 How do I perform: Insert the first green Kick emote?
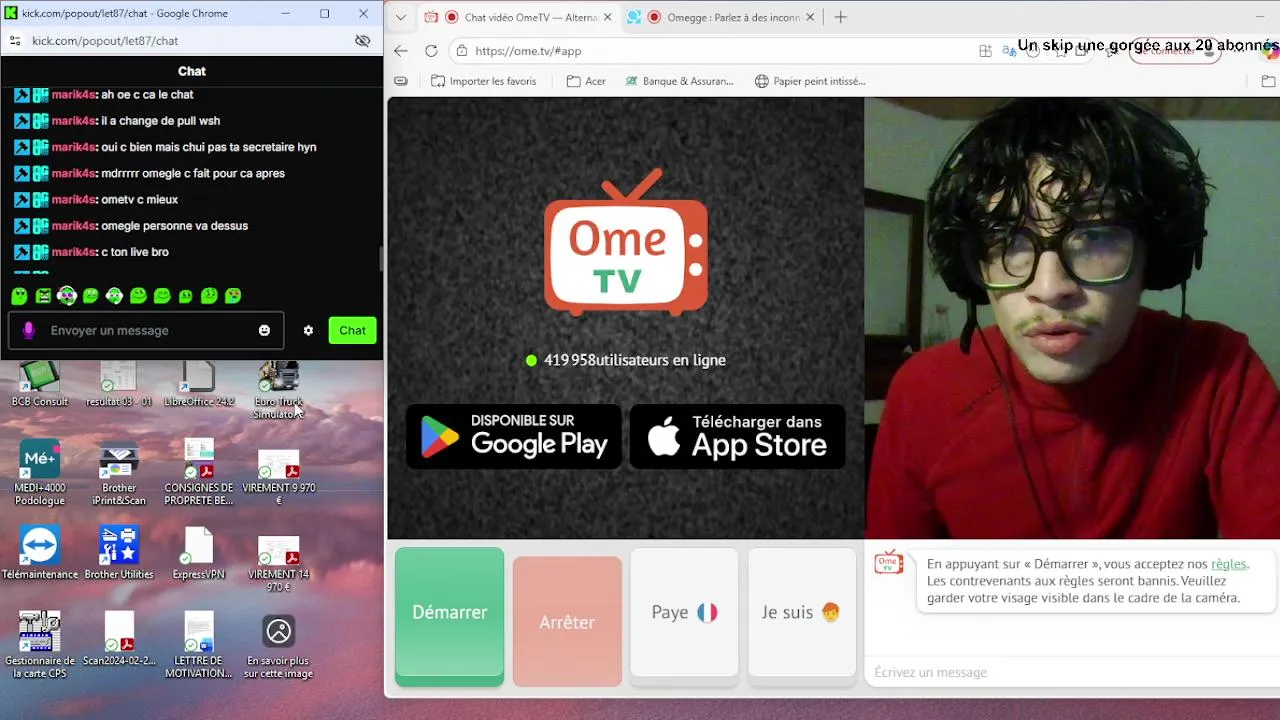pyautogui.click(x=19, y=296)
